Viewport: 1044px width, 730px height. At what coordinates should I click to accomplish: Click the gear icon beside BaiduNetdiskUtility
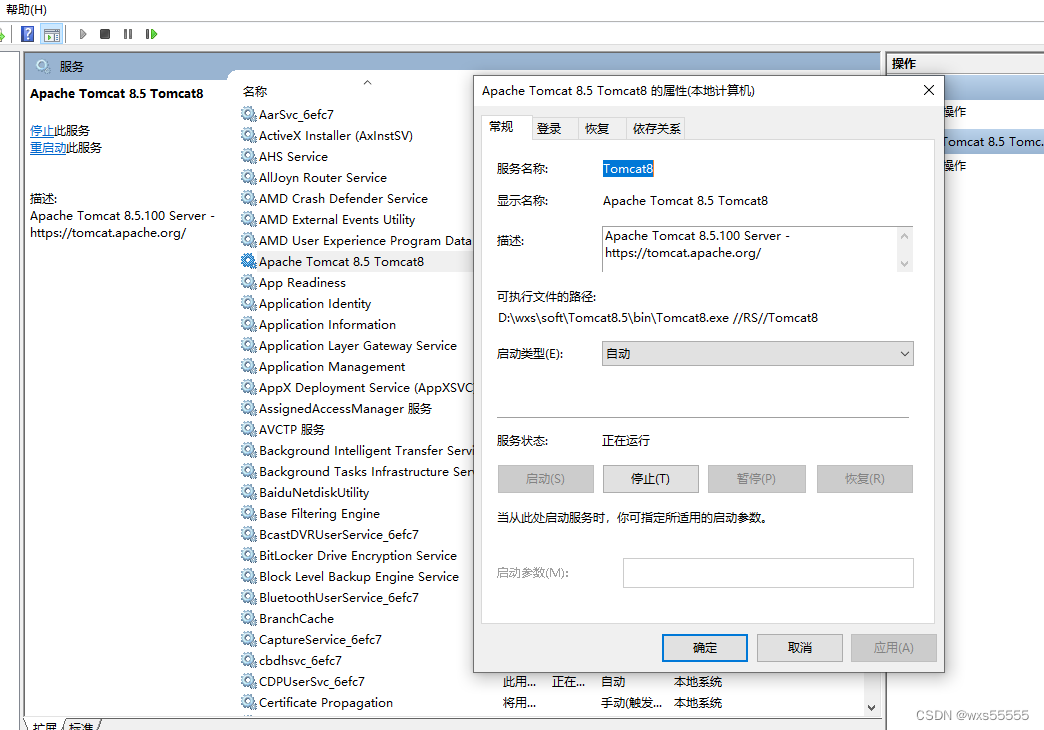[x=248, y=492]
